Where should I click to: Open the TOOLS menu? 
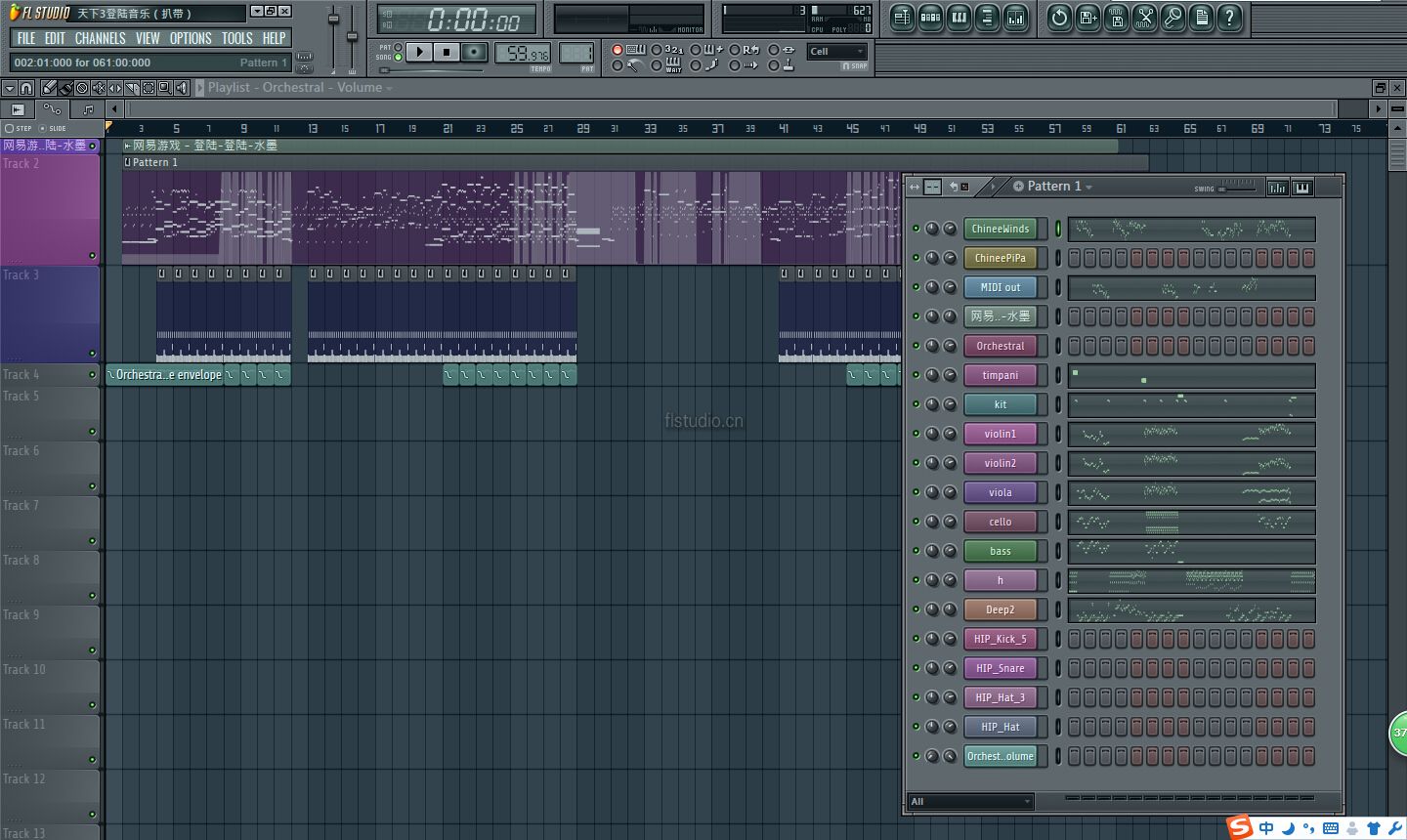[236, 38]
